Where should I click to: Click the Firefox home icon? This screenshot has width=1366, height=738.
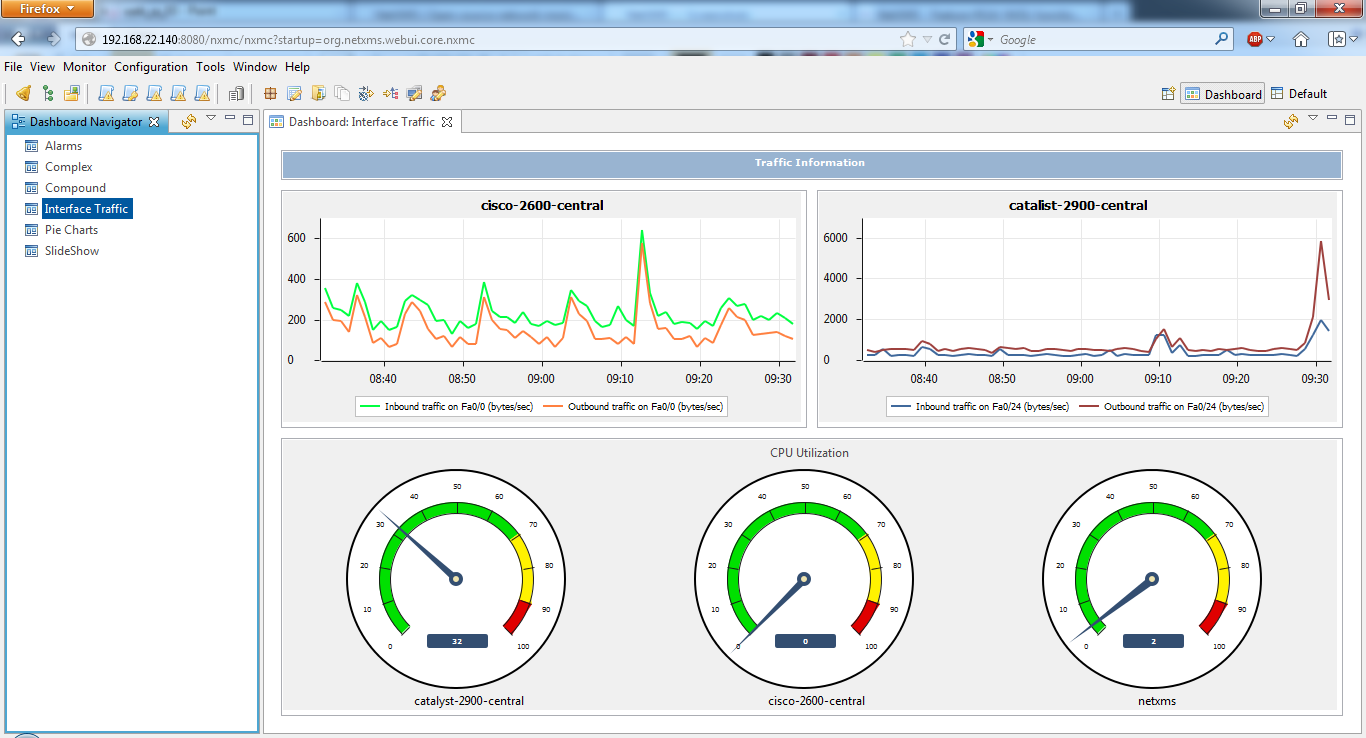pyautogui.click(x=1301, y=40)
